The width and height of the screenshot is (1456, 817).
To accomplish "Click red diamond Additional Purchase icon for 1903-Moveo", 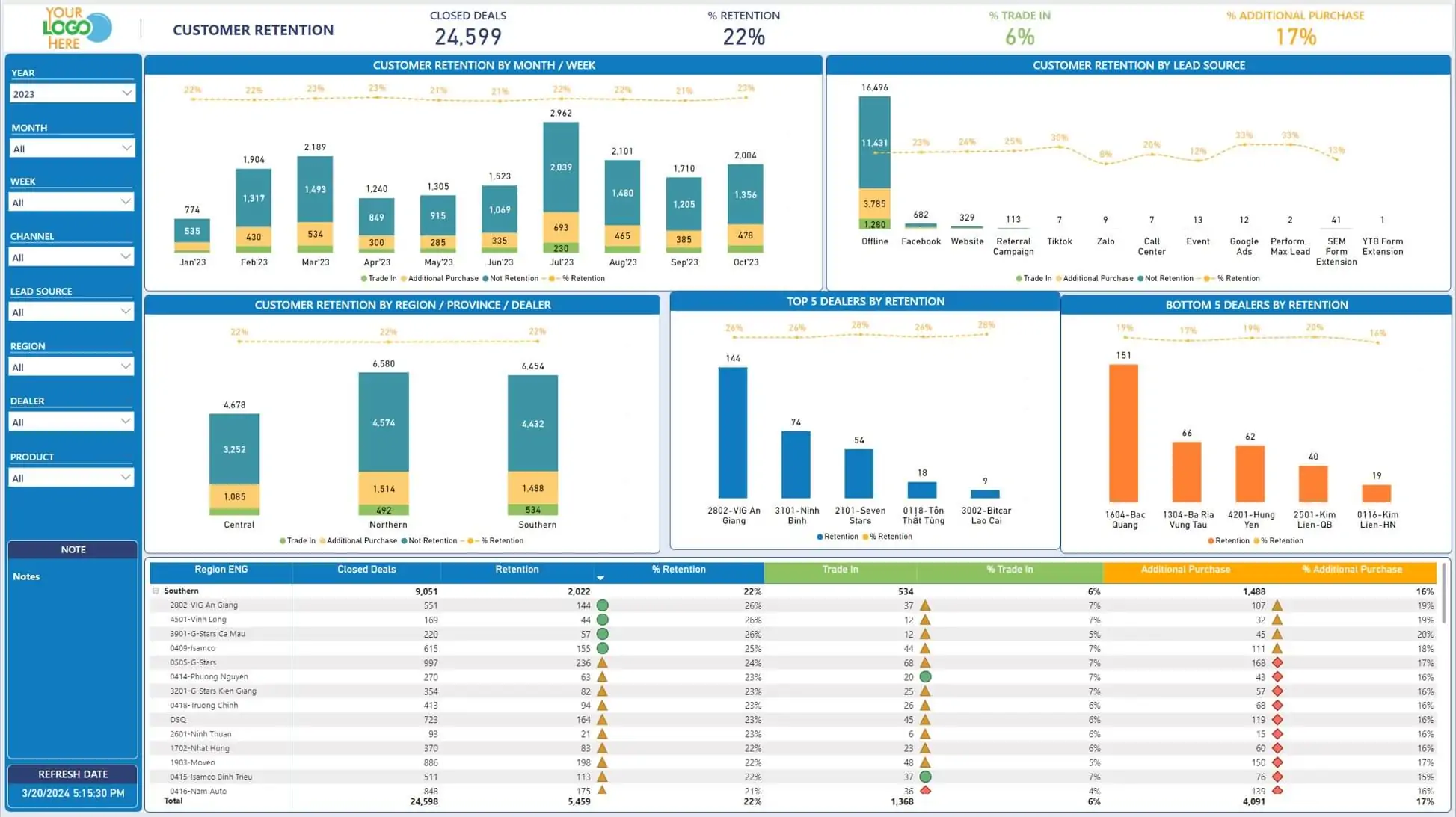I will tap(1277, 762).
